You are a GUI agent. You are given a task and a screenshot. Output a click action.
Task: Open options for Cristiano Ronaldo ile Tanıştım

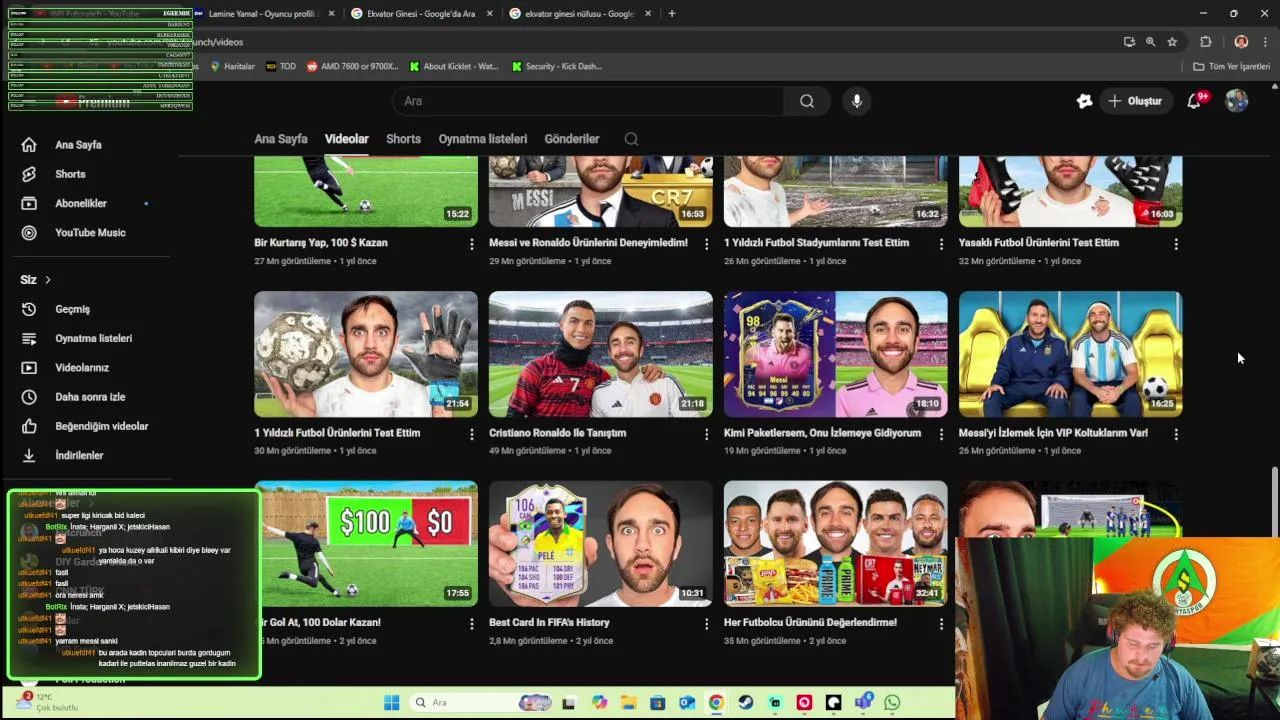point(706,434)
